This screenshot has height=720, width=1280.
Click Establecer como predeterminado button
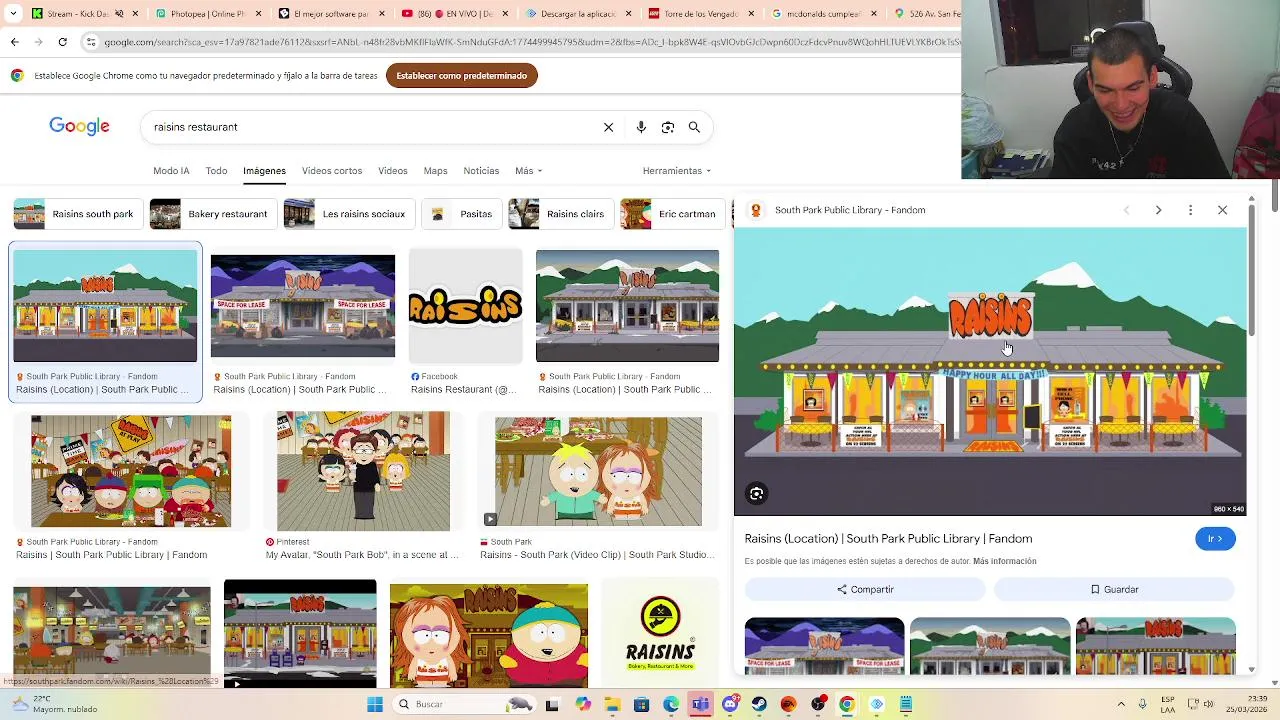pyautogui.click(x=462, y=76)
